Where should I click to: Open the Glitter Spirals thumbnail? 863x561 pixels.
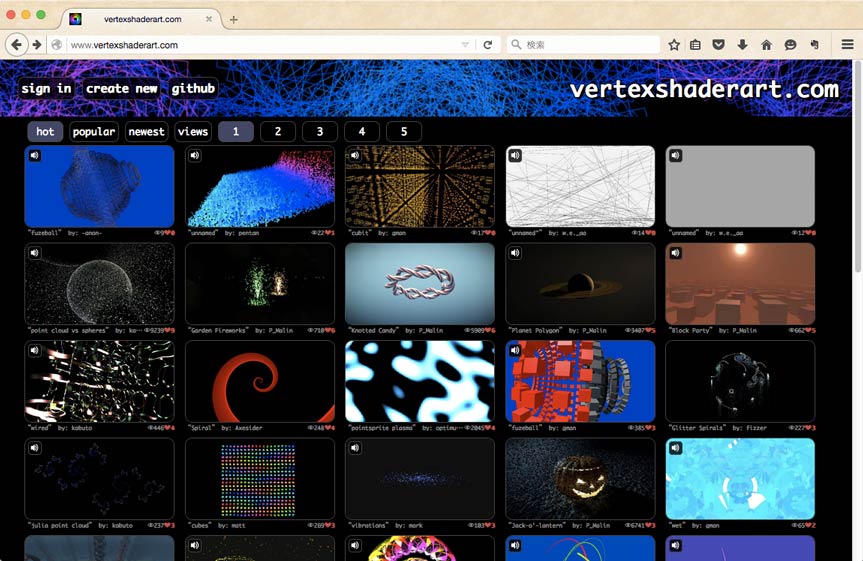pos(740,382)
